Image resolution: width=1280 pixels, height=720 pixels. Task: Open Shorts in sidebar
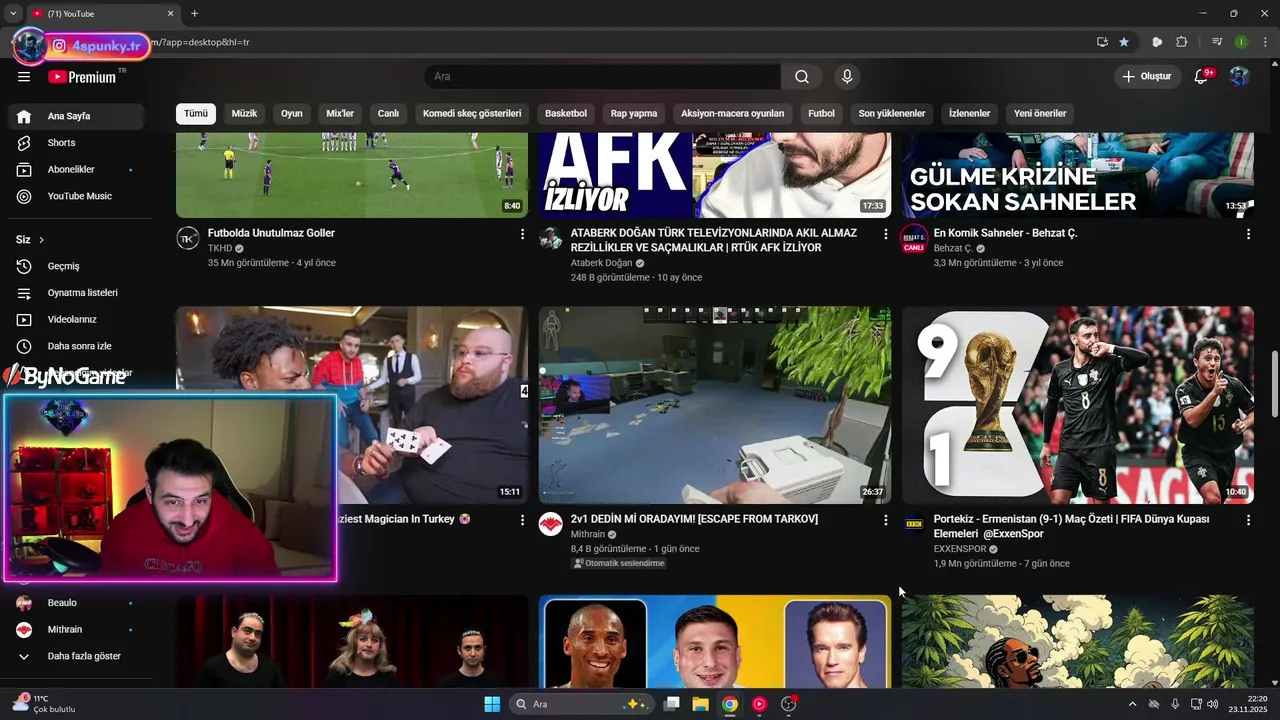click(x=77, y=143)
